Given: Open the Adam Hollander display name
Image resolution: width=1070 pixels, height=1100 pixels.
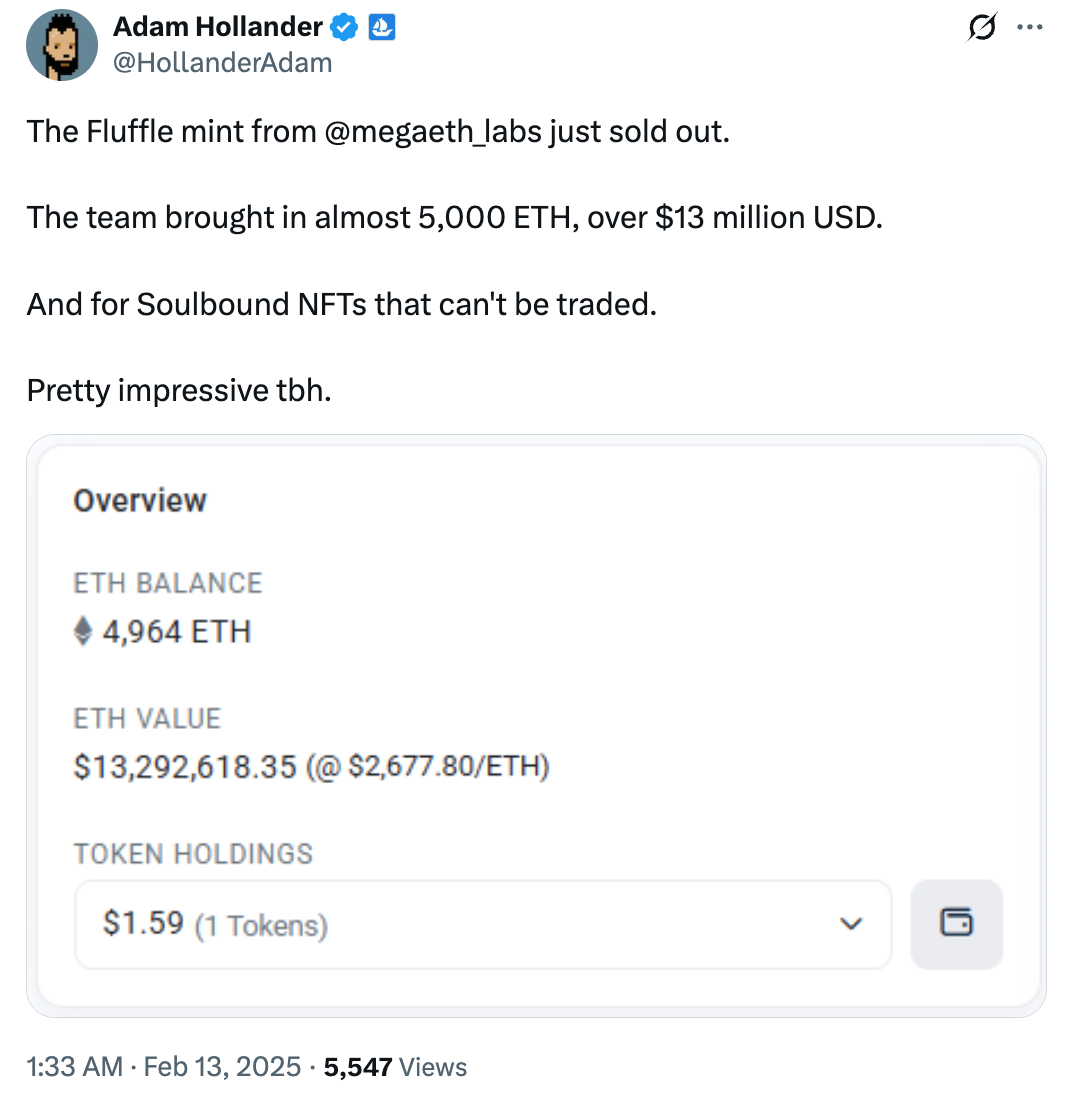Looking at the screenshot, I should [x=218, y=29].
